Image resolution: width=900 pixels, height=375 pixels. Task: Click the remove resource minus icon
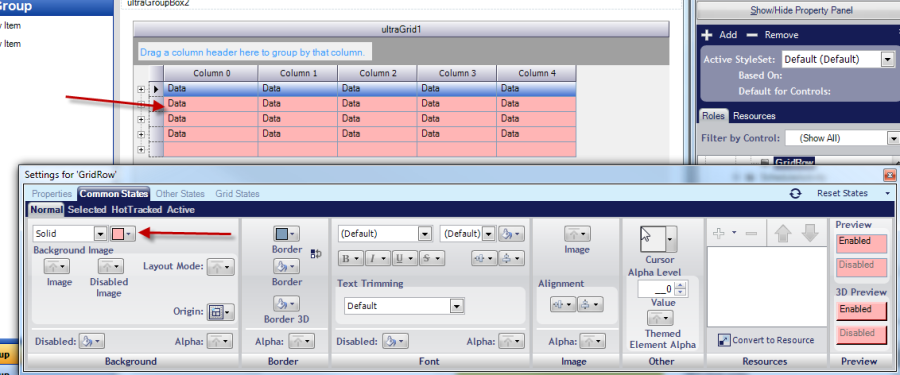751,234
